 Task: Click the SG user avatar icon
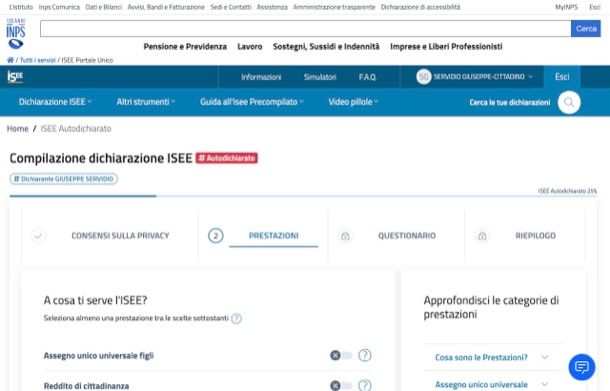(424, 77)
